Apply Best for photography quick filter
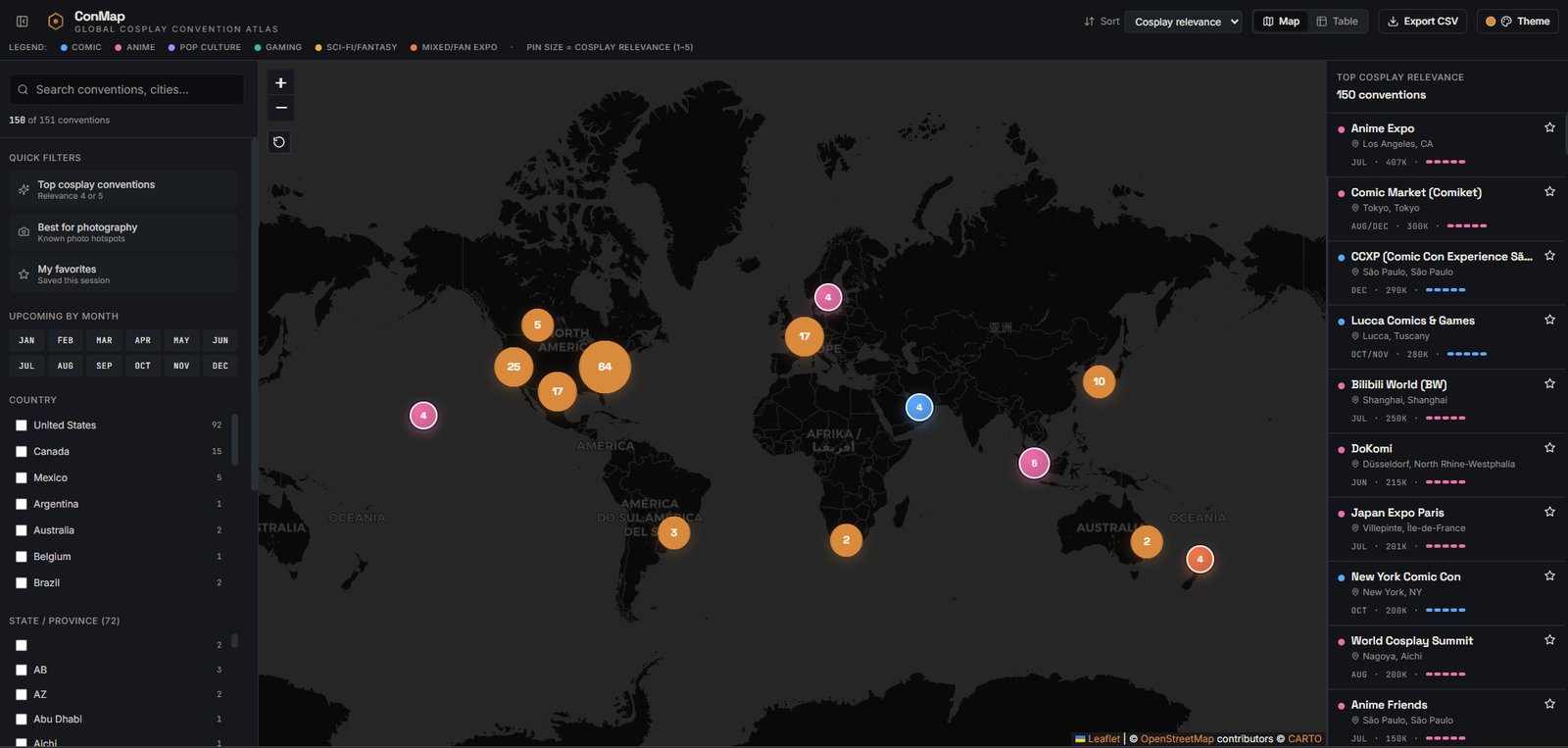 pyautogui.click(x=123, y=231)
